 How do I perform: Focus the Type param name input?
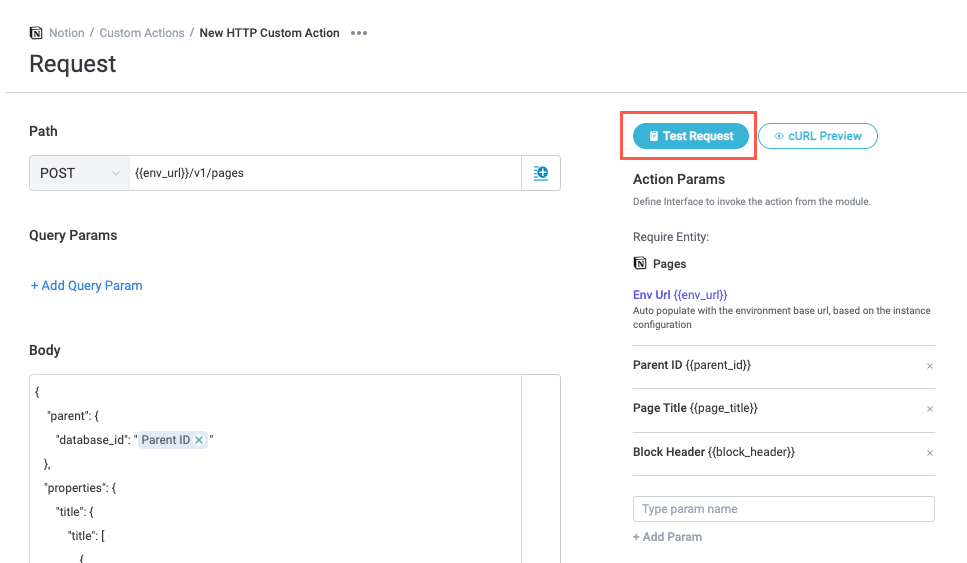coord(784,509)
